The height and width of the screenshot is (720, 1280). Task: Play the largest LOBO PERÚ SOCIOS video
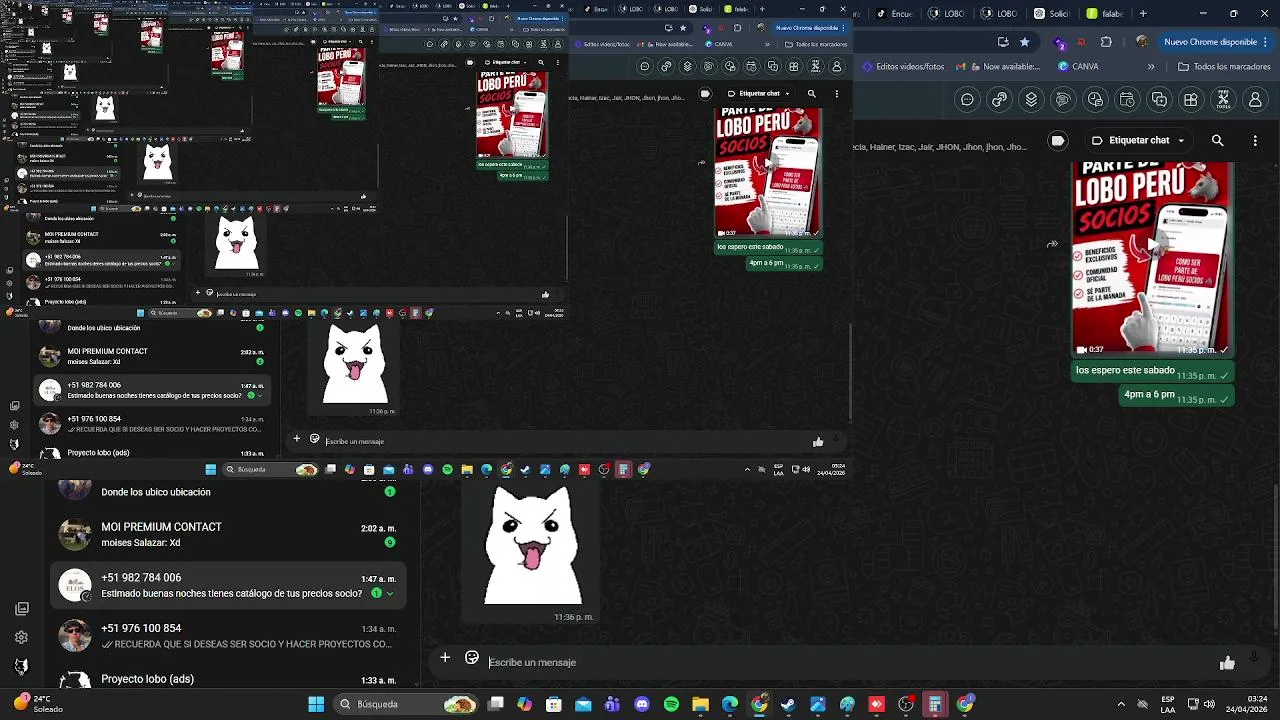coord(1151,245)
